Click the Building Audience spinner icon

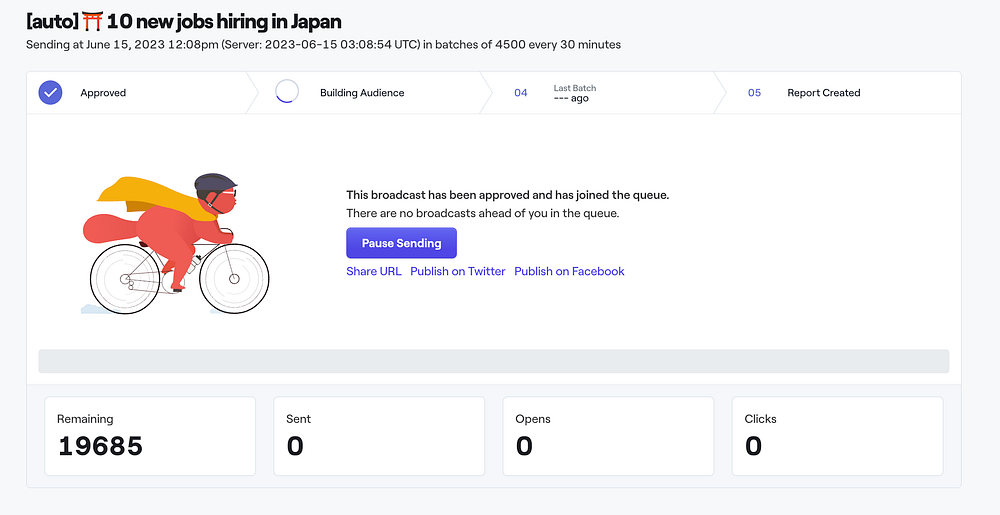[x=287, y=93]
